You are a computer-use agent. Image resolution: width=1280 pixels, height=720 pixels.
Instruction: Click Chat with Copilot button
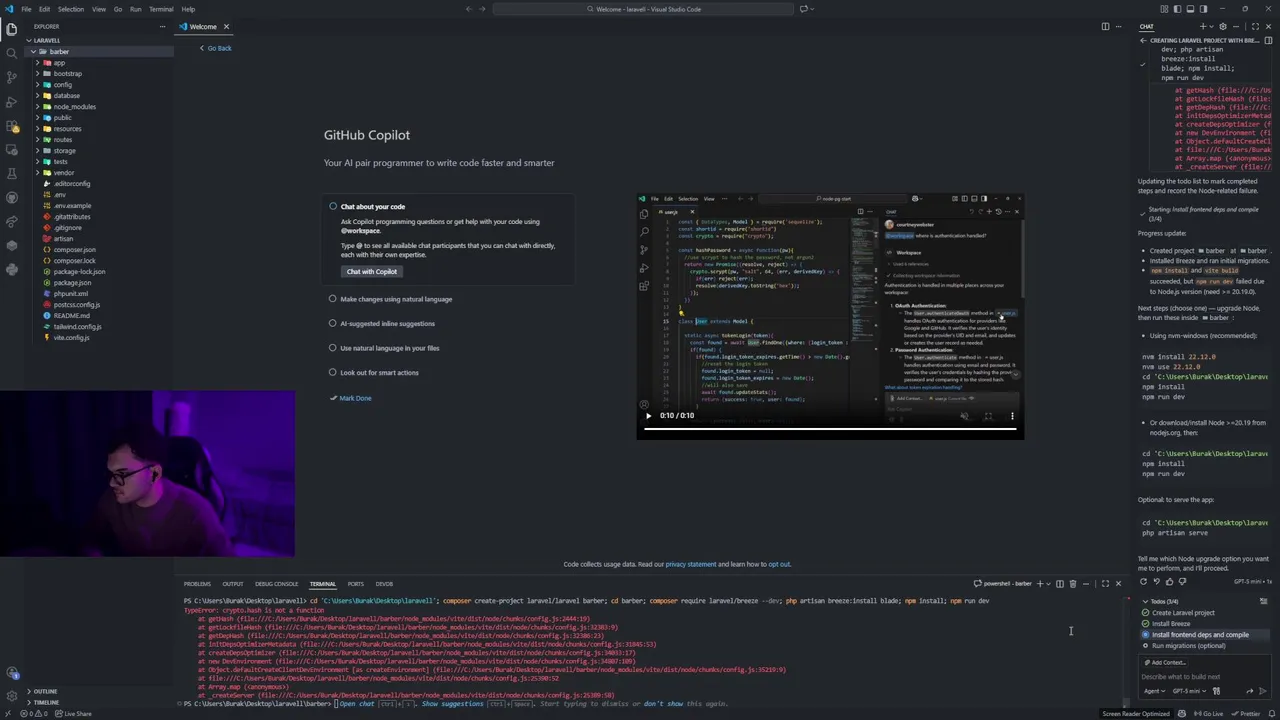372,272
